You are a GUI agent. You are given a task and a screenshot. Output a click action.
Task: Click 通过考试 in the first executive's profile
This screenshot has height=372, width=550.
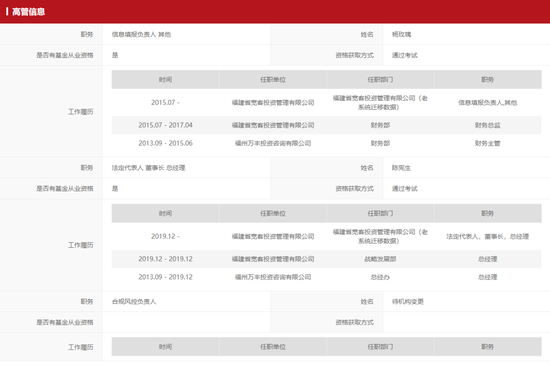coord(404,55)
